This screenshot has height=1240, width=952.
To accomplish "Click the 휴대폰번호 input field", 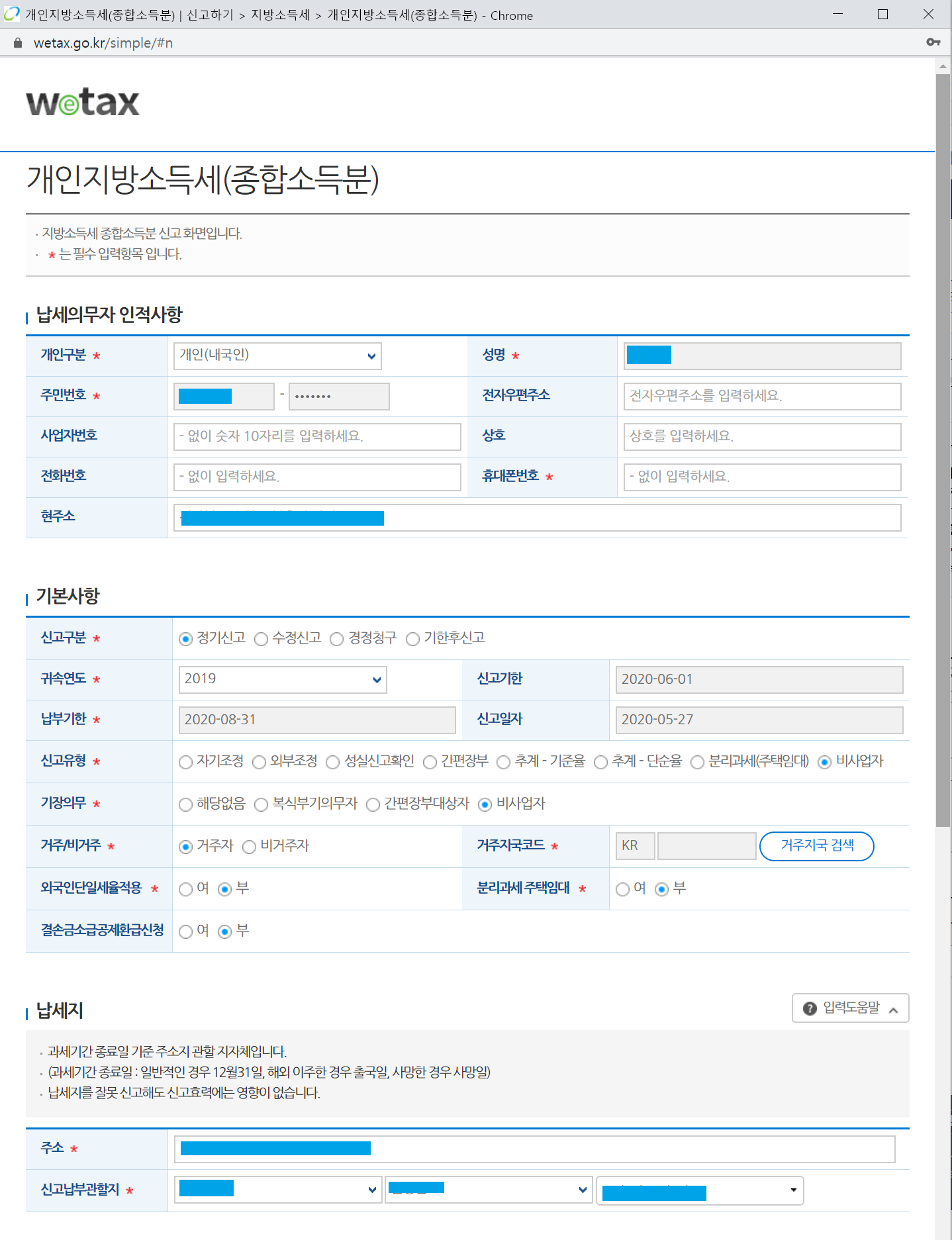I will click(x=761, y=477).
